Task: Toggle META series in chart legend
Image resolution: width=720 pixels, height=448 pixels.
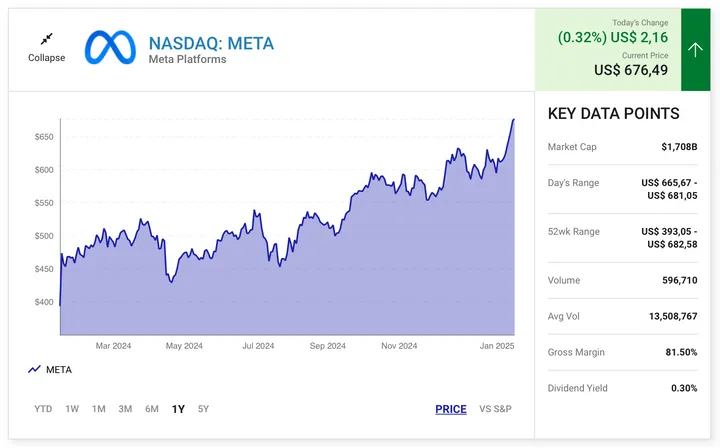Action: tap(59, 369)
